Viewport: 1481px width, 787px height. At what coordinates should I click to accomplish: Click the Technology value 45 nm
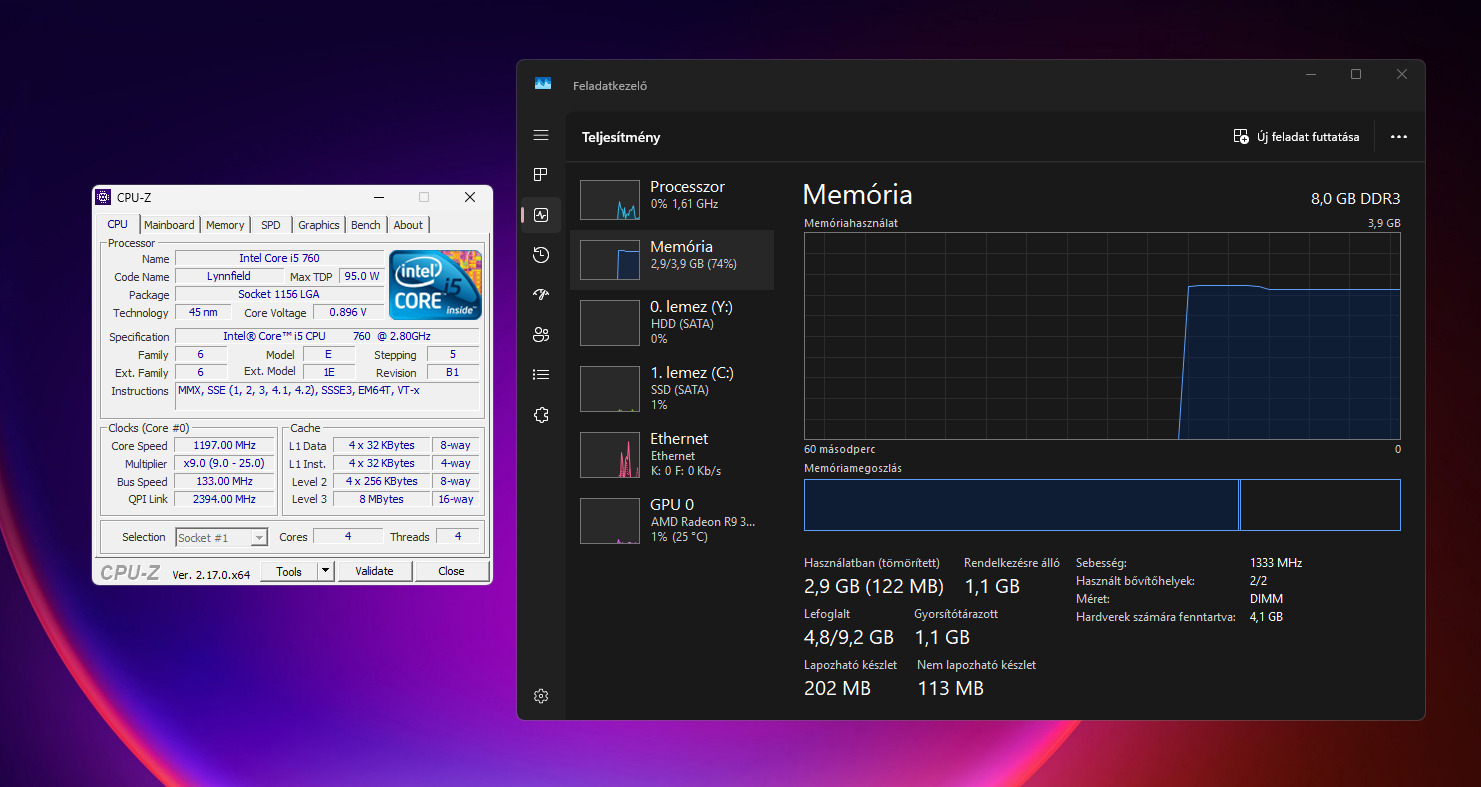click(203, 312)
